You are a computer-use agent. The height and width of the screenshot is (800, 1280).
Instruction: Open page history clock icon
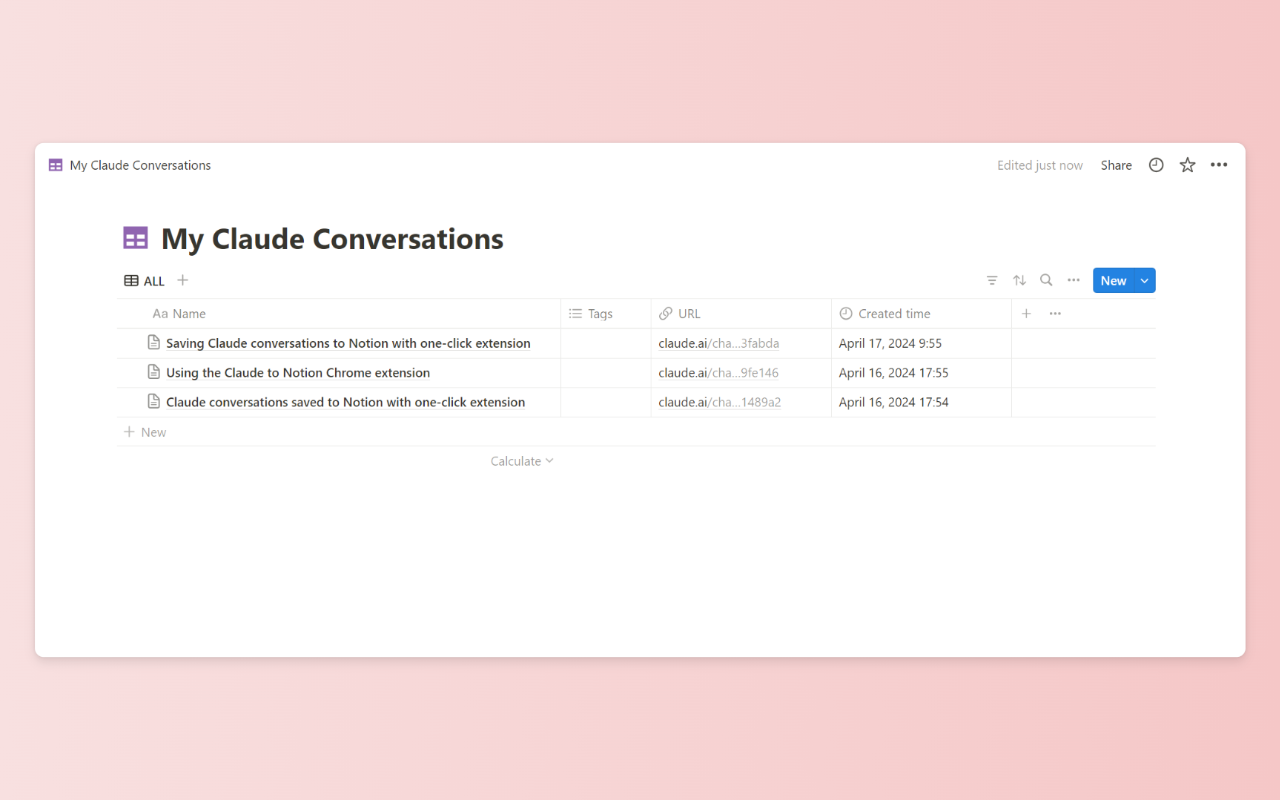[1156, 165]
